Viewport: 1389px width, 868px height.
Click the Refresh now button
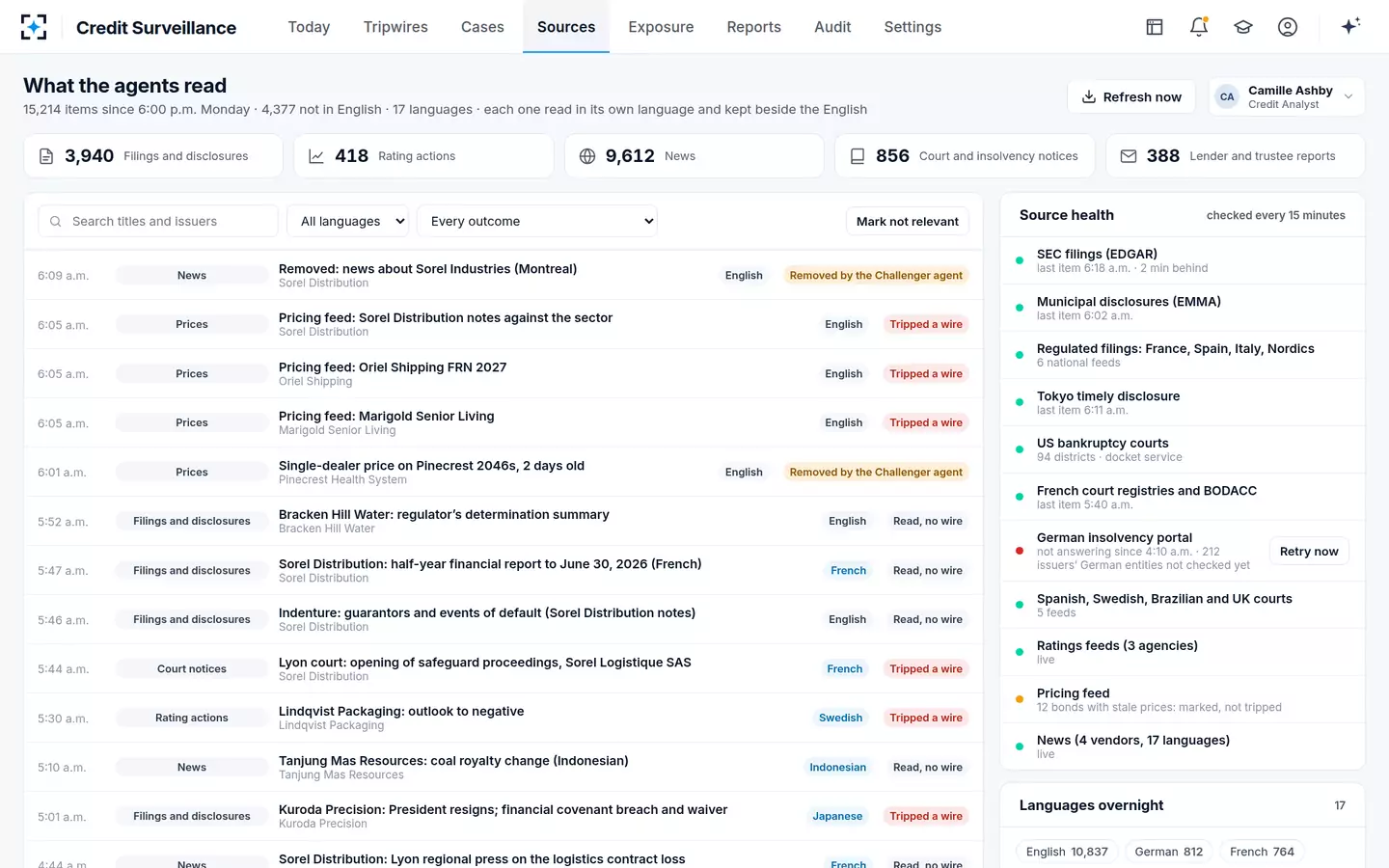tap(1131, 96)
